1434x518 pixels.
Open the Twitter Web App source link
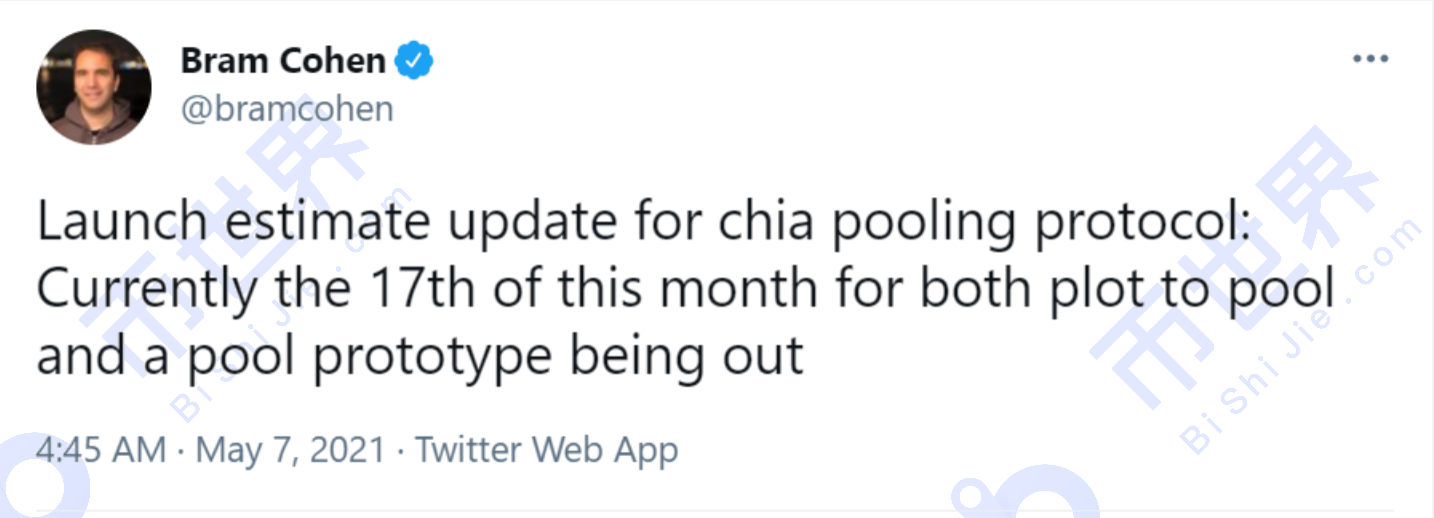click(546, 449)
